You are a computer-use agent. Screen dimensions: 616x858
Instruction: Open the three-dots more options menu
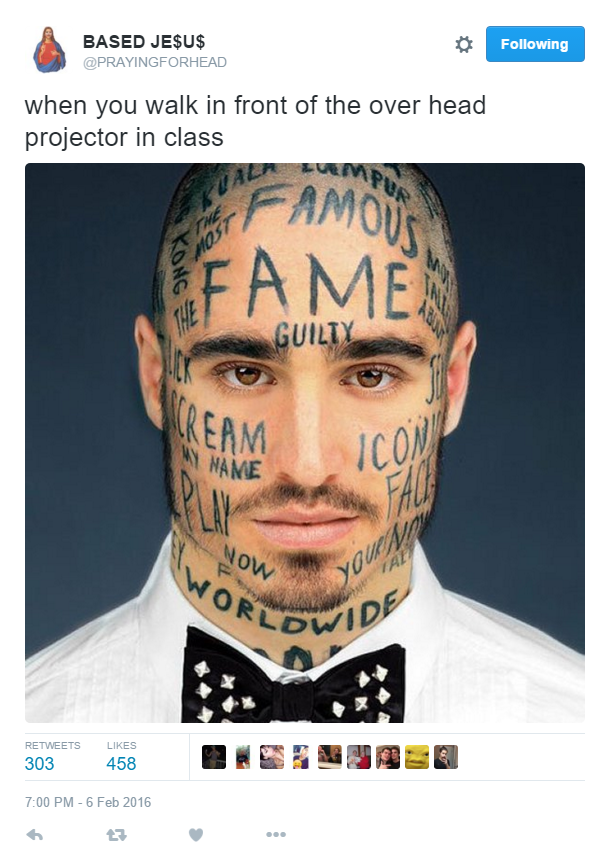pyautogui.click(x=276, y=834)
